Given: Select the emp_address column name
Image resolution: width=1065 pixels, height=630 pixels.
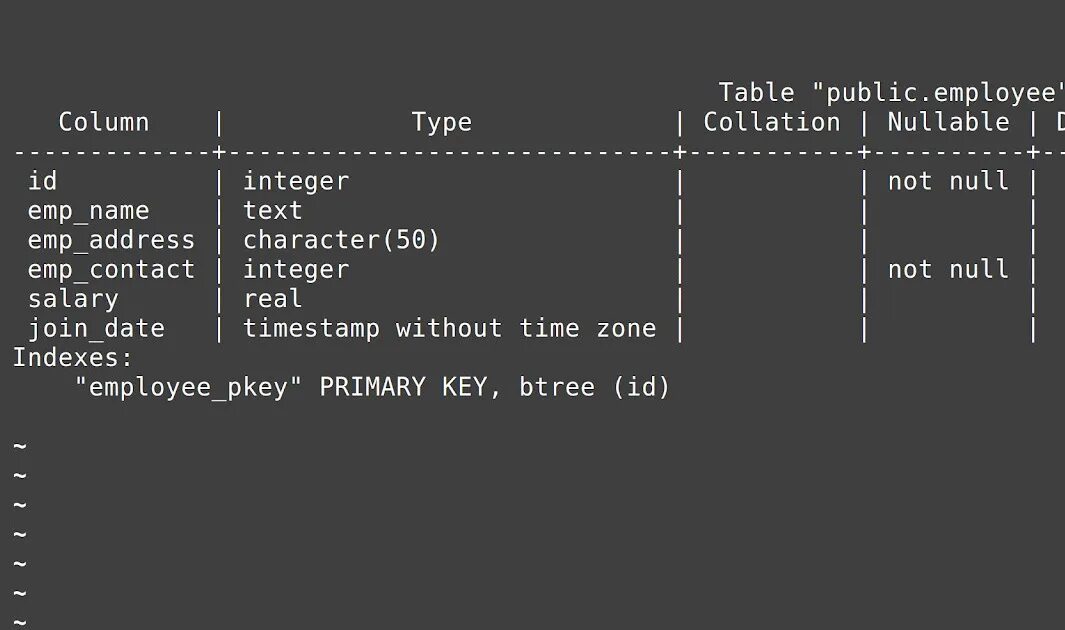Looking at the screenshot, I should point(111,240).
